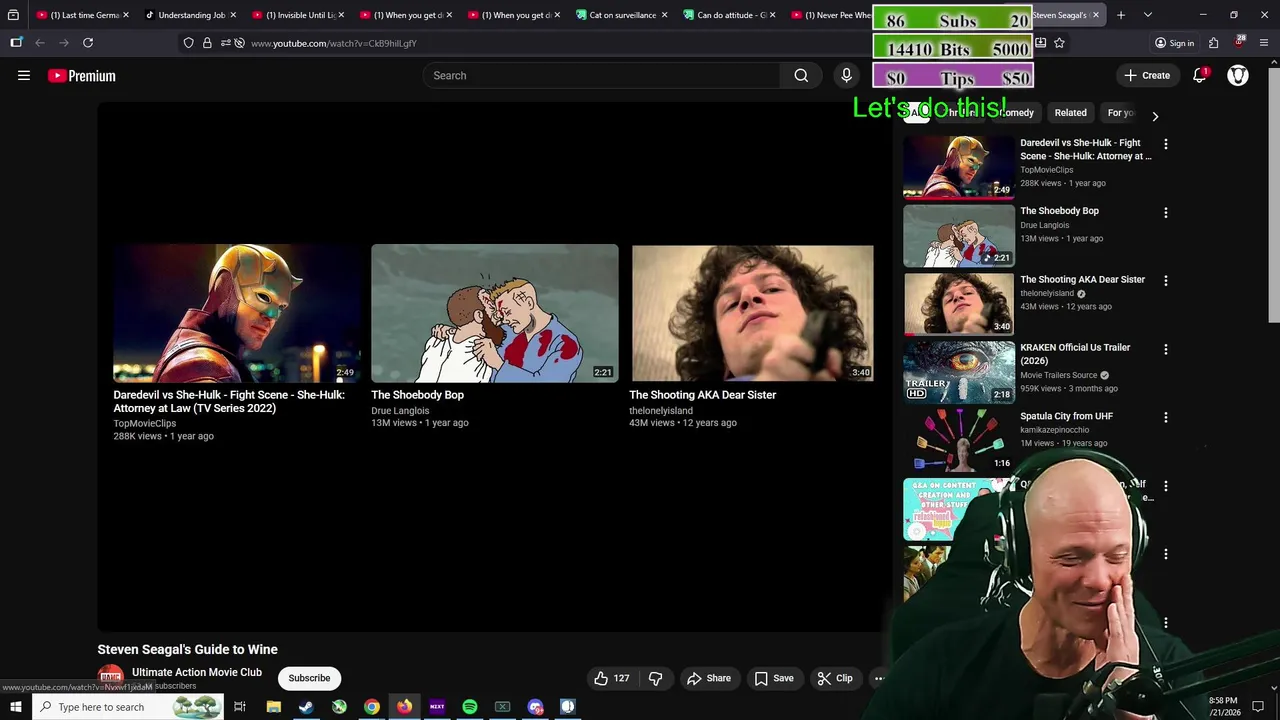This screenshot has height=720, width=1280.
Task: Go to the YouTube Premium home logo
Action: 82,76
